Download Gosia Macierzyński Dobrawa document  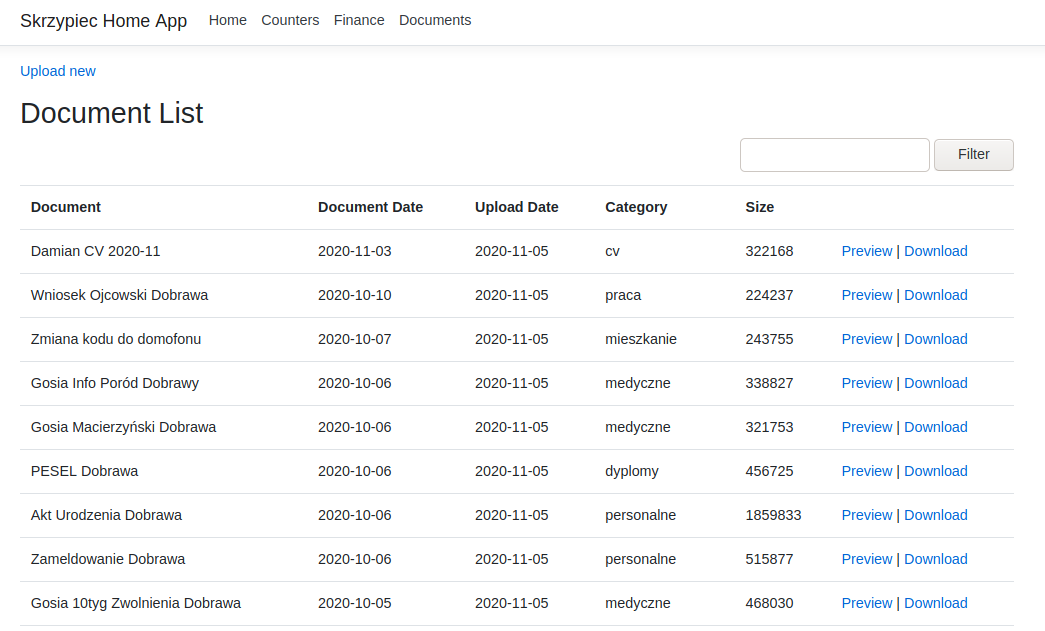click(x=936, y=427)
